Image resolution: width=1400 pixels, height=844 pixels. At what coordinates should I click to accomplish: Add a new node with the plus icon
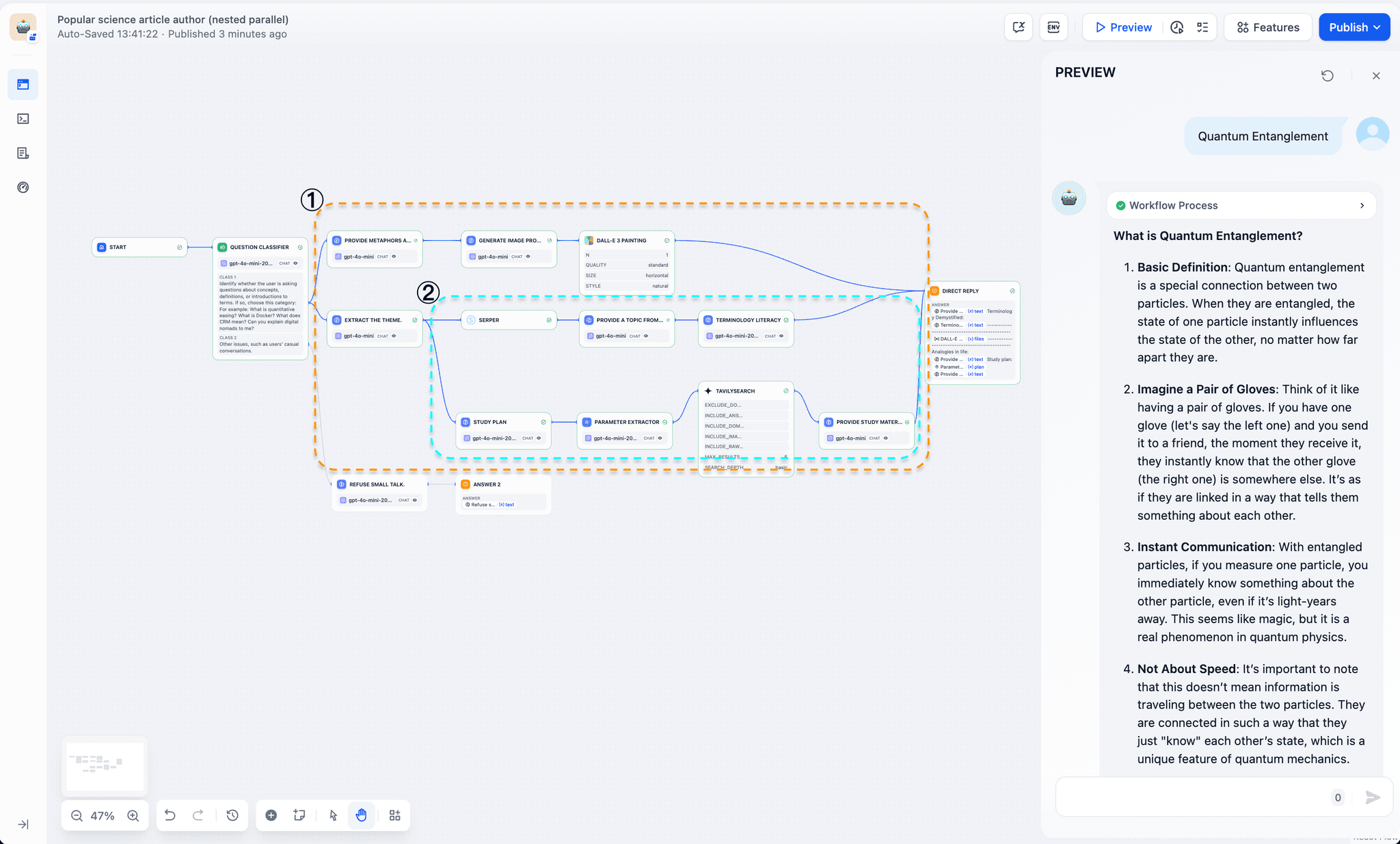pos(271,815)
